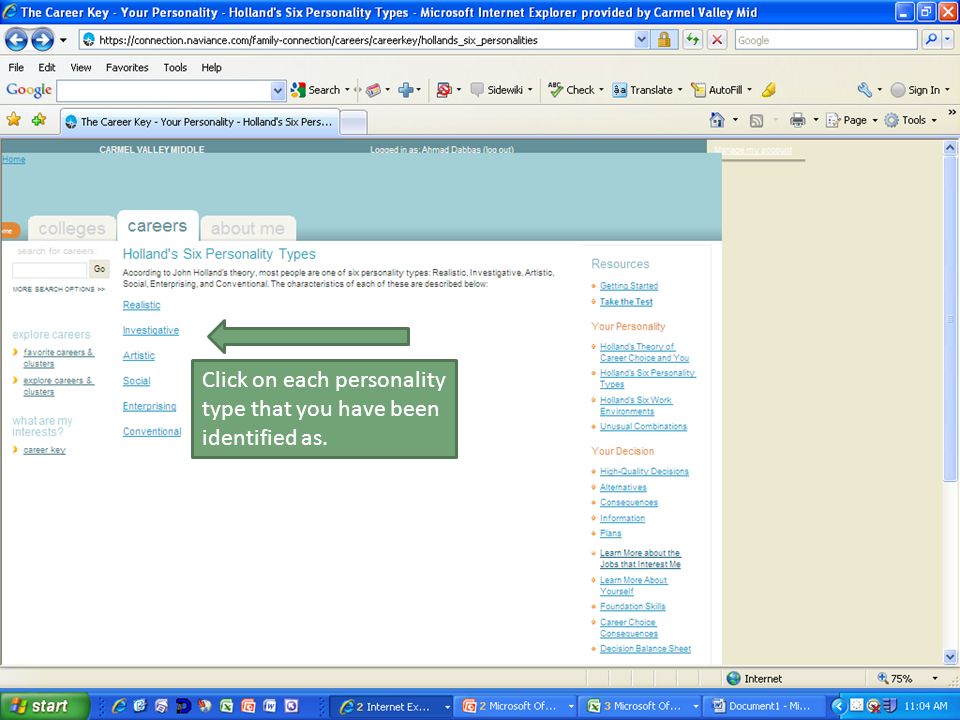Click the empty new browser tab button
960x720 pixels.
coord(353,122)
